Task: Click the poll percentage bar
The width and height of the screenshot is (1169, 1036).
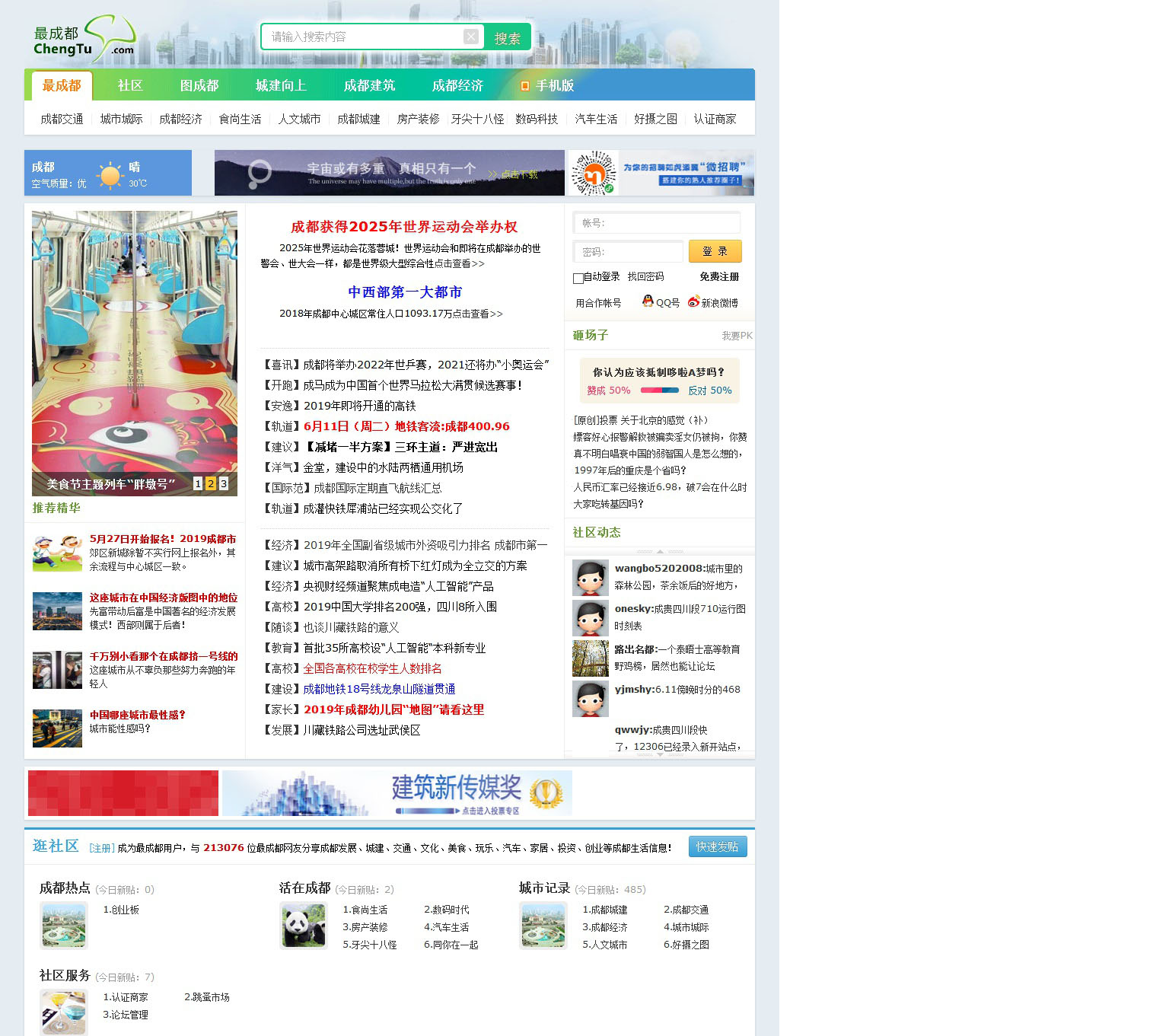Action: [x=659, y=390]
